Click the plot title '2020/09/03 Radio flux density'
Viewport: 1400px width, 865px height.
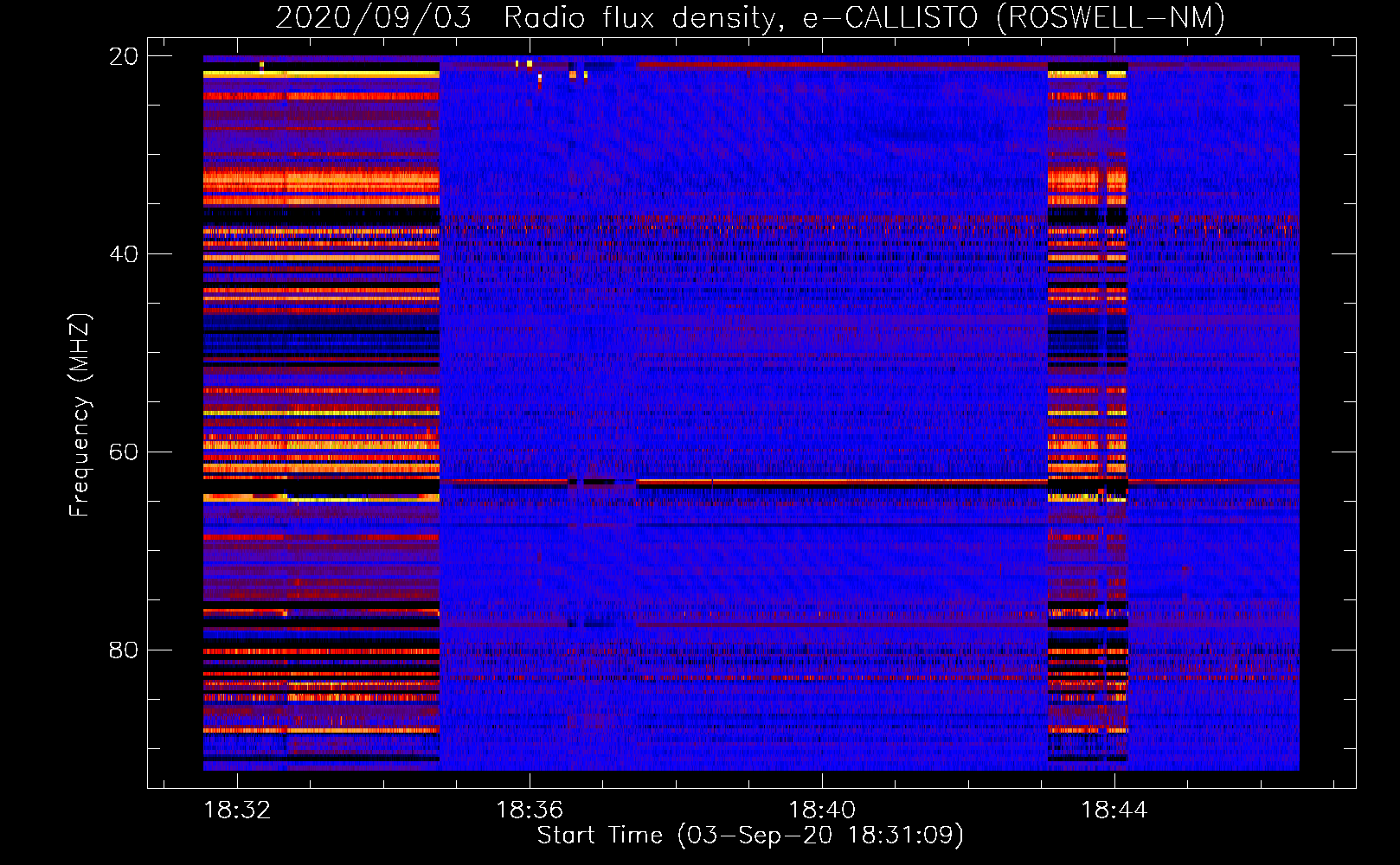[526, 18]
